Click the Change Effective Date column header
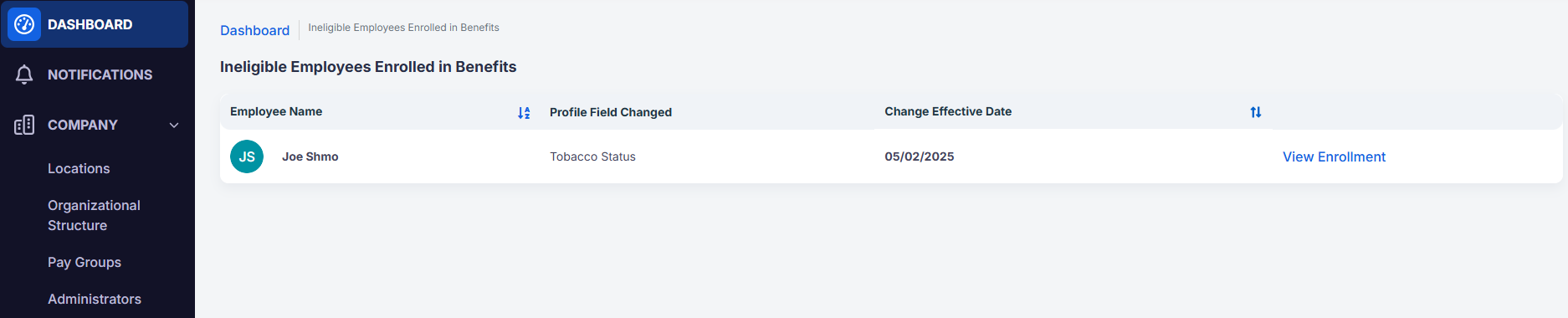This screenshot has height=318, width=1568. 948,111
